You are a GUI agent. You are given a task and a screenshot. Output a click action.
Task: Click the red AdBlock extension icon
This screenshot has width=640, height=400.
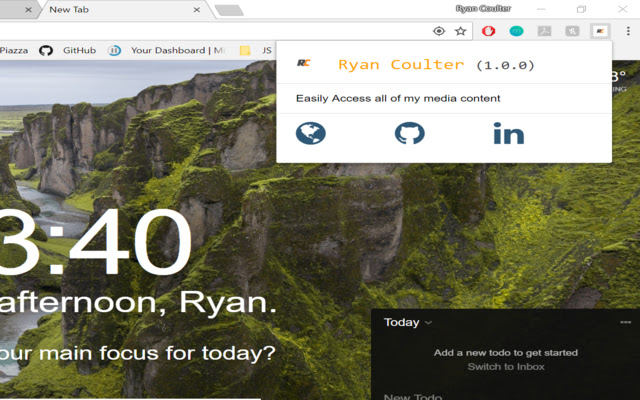[x=488, y=31]
